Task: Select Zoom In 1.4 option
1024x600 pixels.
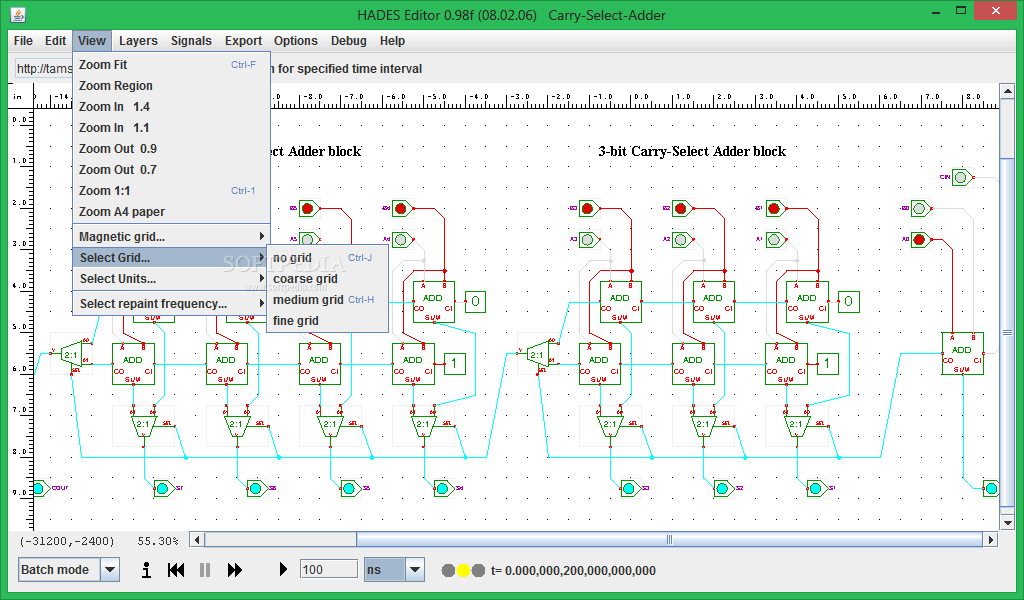Action: pos(171,106)
